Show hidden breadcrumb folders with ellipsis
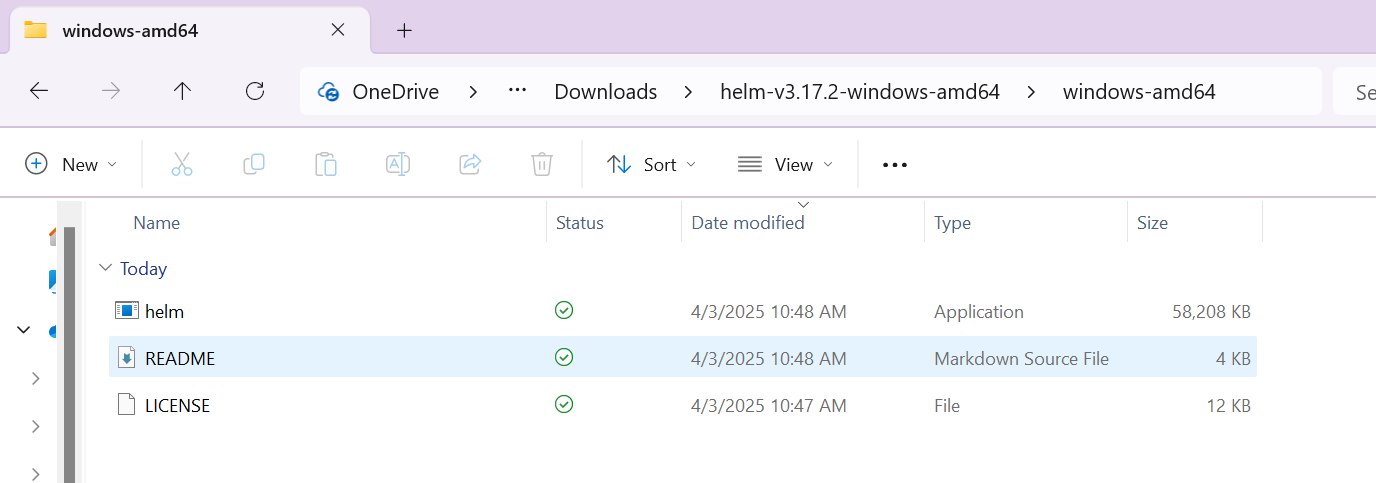 [517, 91]
